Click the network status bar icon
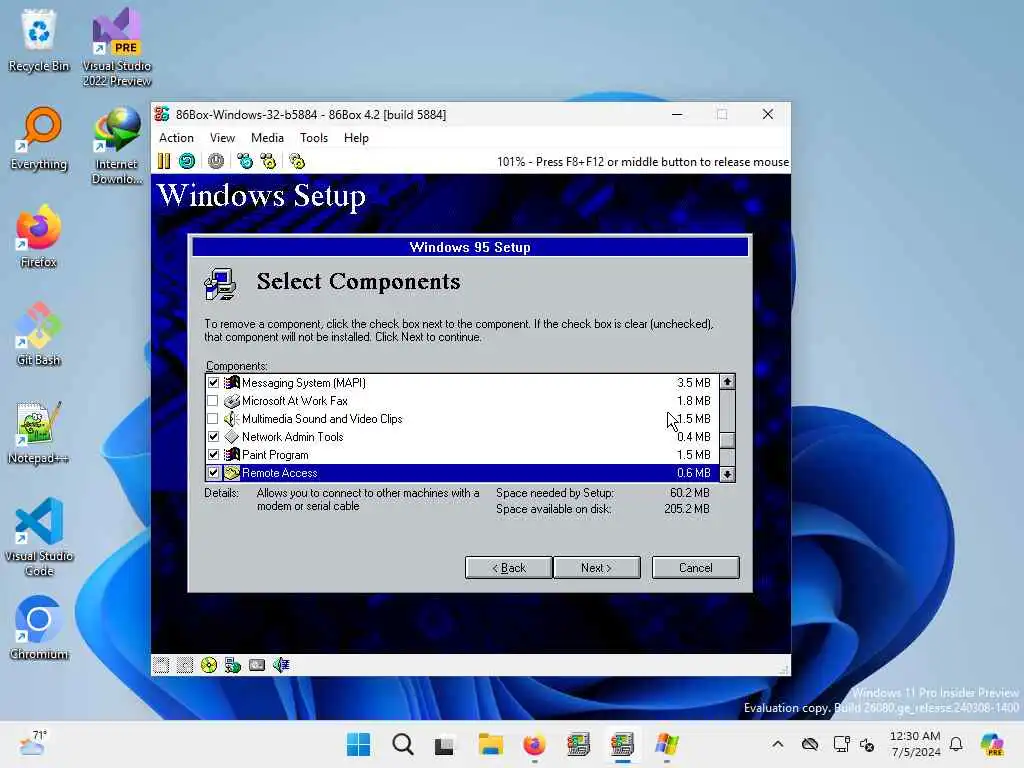The height and width of the screenshot is (768, 1024). pyautogui.click(x=233, y=665)
